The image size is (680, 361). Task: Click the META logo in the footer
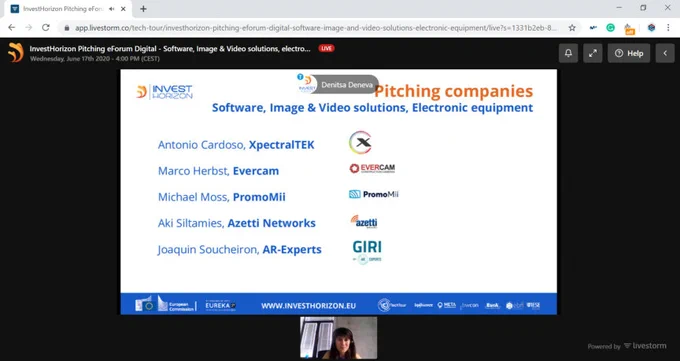pyautogui.click(x=446, y=305)
